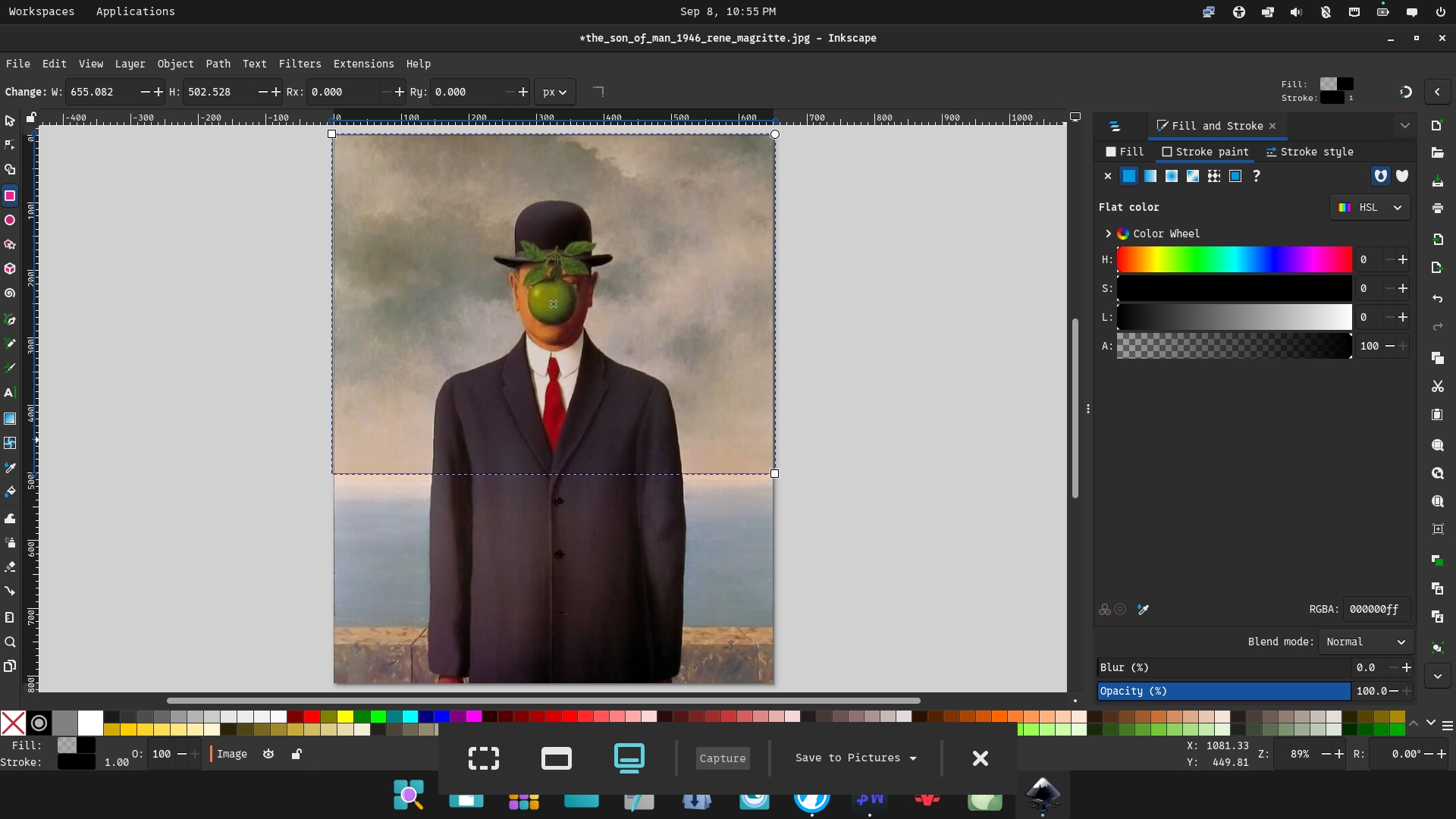The height and width of the screenshot is (819, 1456).
Task: Expand the Color Wheel section
Action: pos(1108,234)
